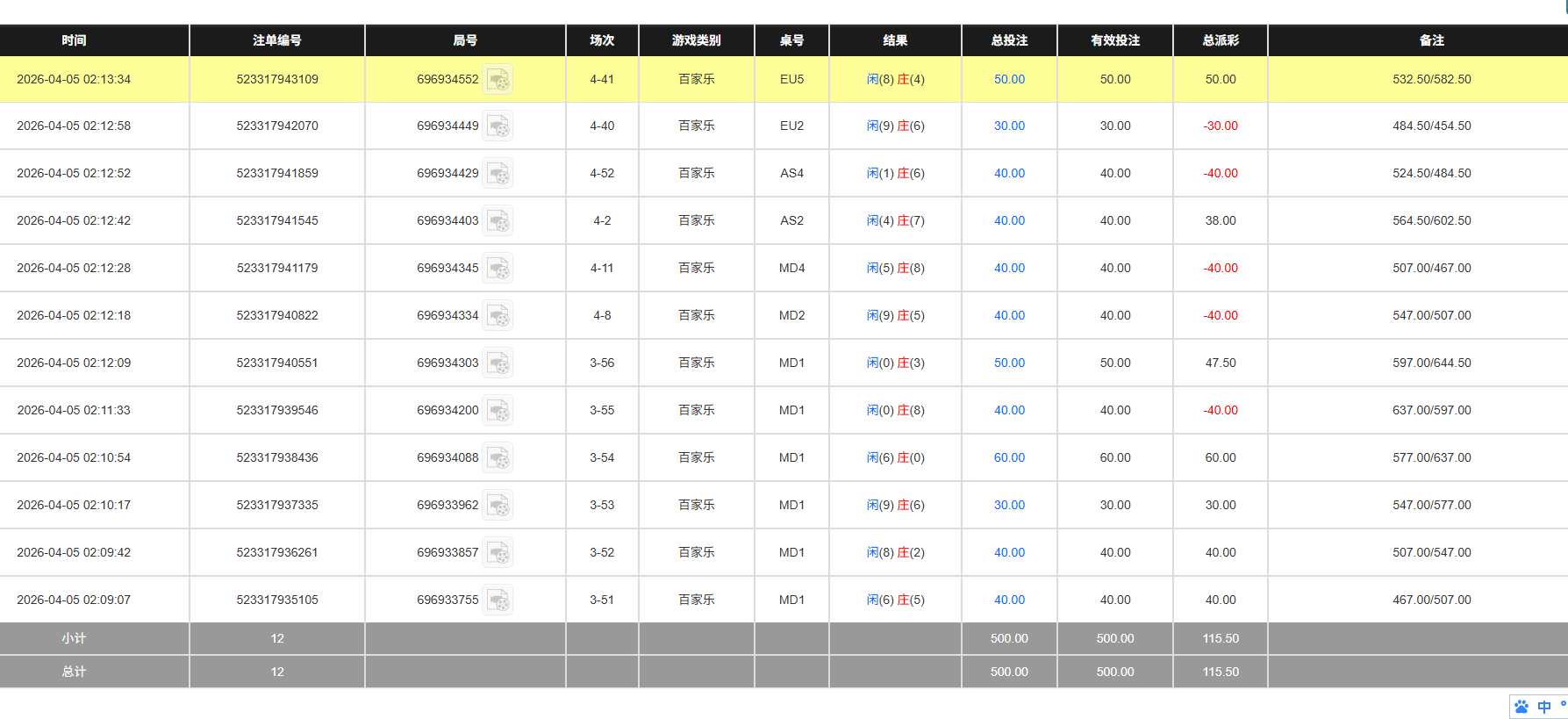This screenshot has height=719, width=1568.
Task: Open video replay icon for round 696934200
Action: (498, 410)
